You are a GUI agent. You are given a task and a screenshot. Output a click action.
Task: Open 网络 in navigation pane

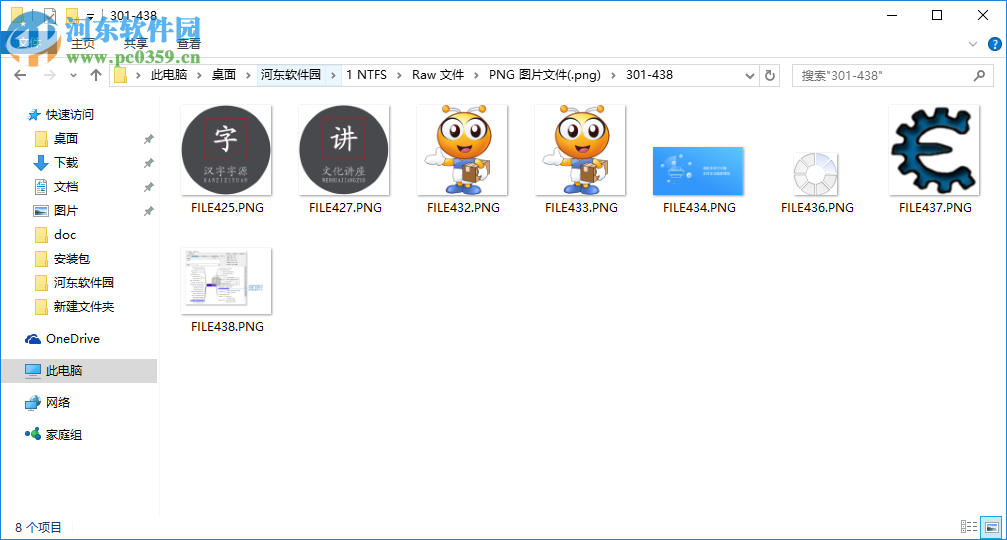(58, 403)
